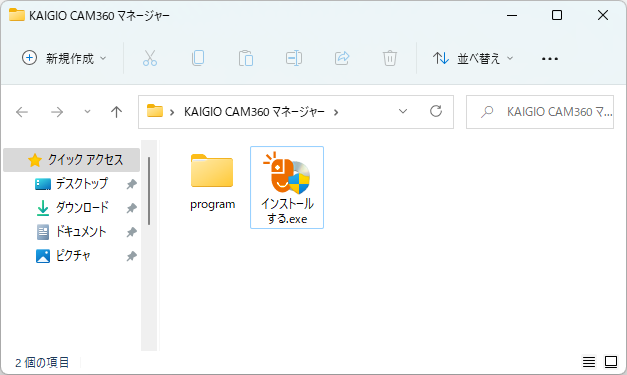Select the インストールする.exe installer file

[287, 188]
